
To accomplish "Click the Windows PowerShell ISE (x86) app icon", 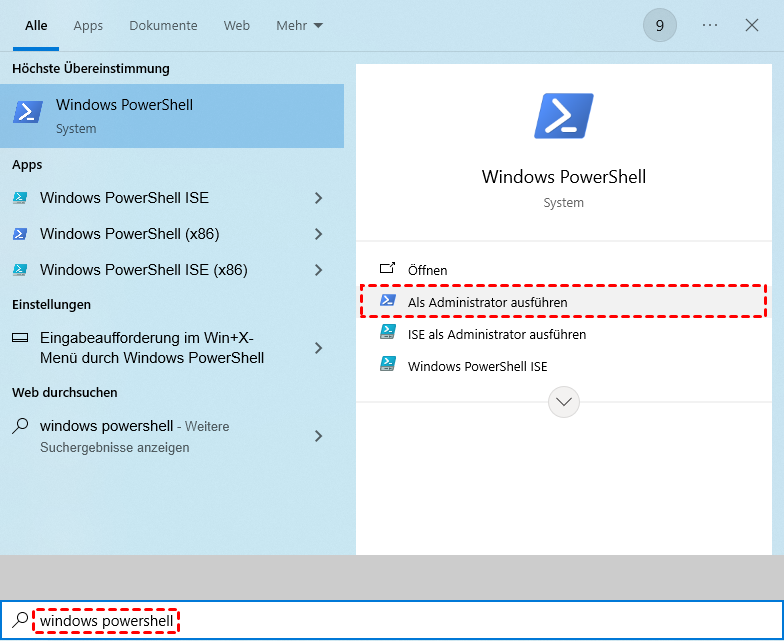I will point(20,270).
